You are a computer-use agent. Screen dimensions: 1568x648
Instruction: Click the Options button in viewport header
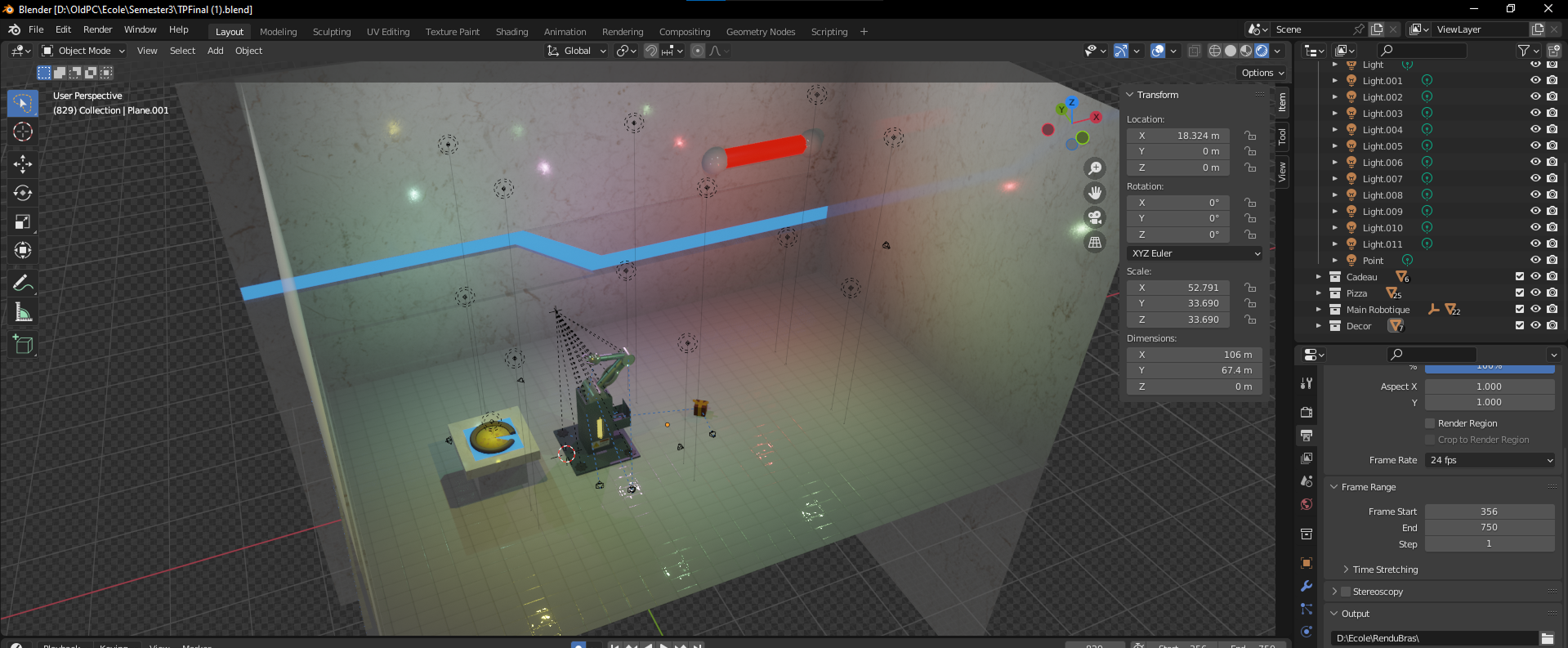click(1262, 73)
